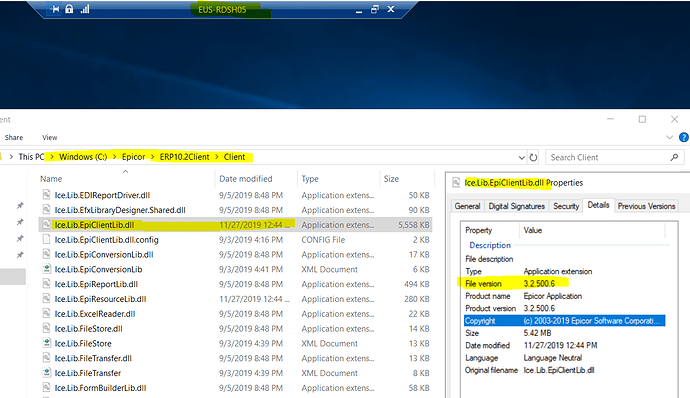Screen dimensions: 690x398
Task: Select Ice.Lib.EpiConversionLib.dll file
Action: pyautogui.click(x=104, y=254)
